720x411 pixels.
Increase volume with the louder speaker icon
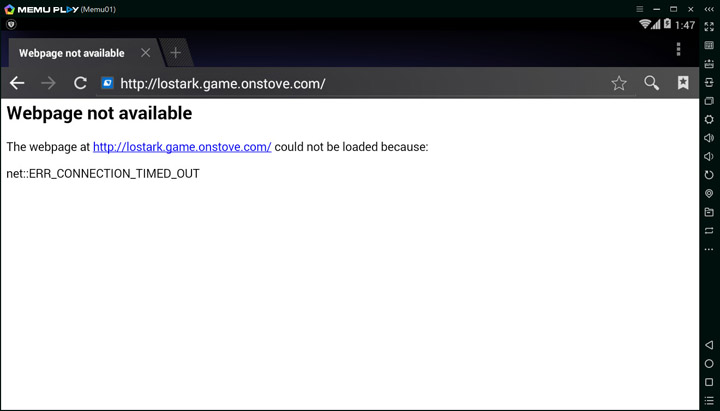coord(709,138)
